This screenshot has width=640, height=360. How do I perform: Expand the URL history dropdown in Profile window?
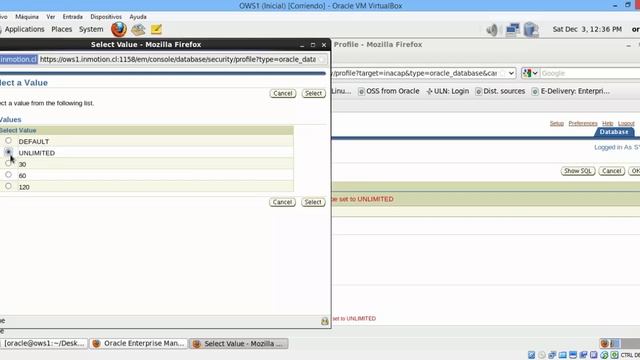(511, 73)
